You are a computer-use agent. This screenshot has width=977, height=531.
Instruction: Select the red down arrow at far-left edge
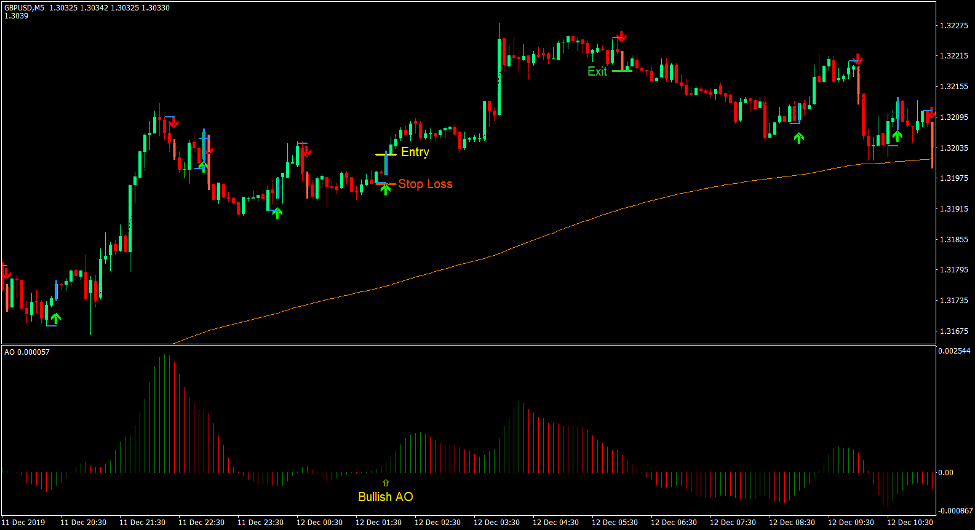coord(5,272)
